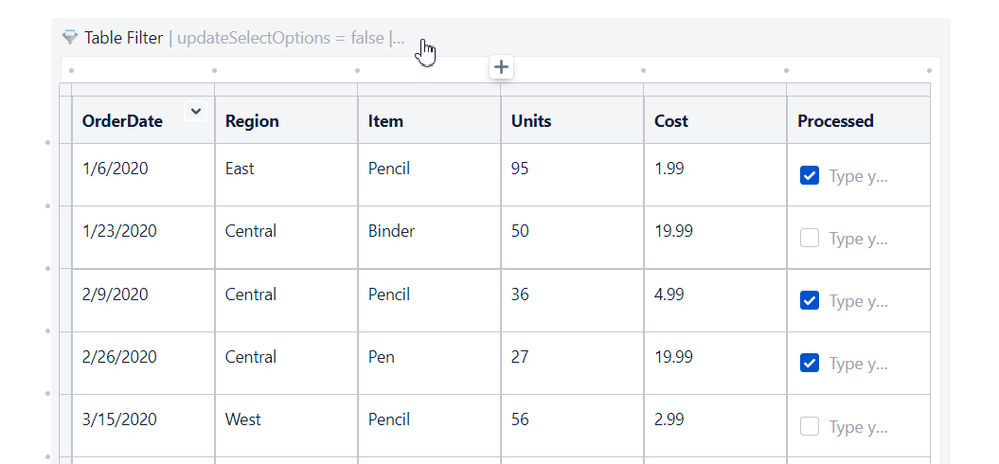Uncheck Processed checkbox in 2/26/2020 row

[x=810, y=363]
